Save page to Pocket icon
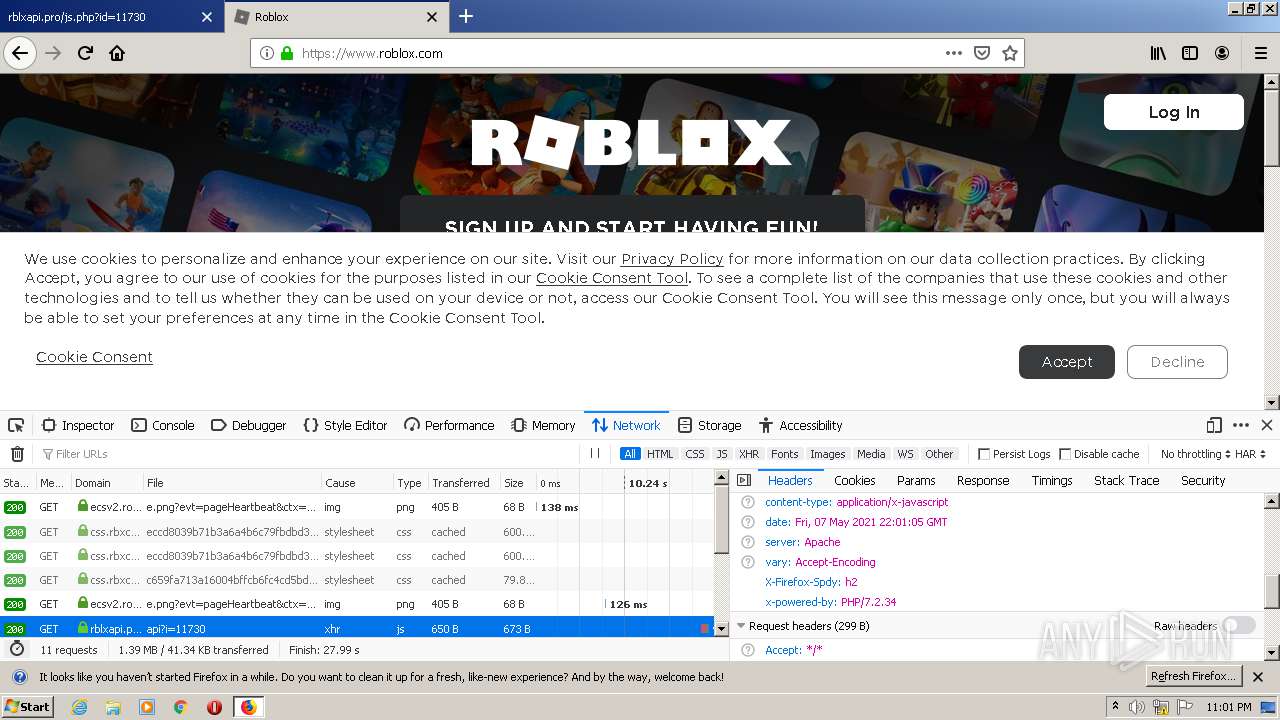The image size is (1280, 720). 982,53
